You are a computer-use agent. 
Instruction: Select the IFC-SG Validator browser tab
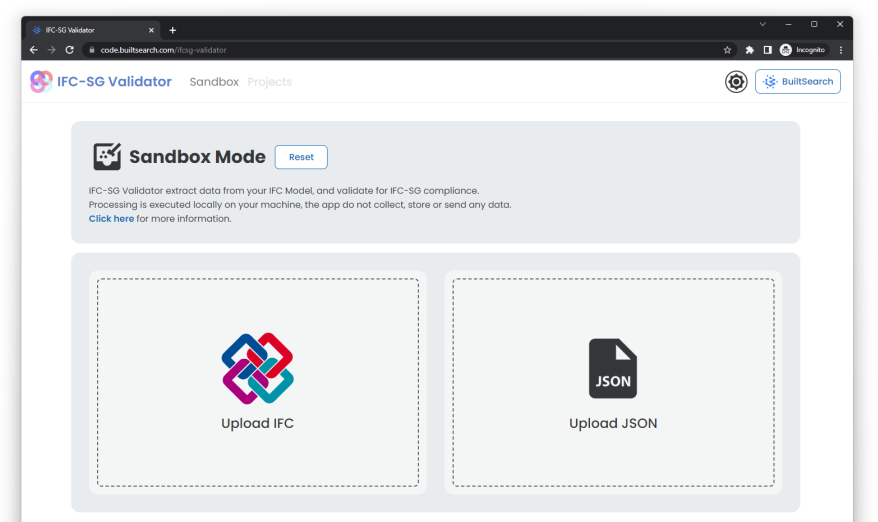(x=94, y=30)
